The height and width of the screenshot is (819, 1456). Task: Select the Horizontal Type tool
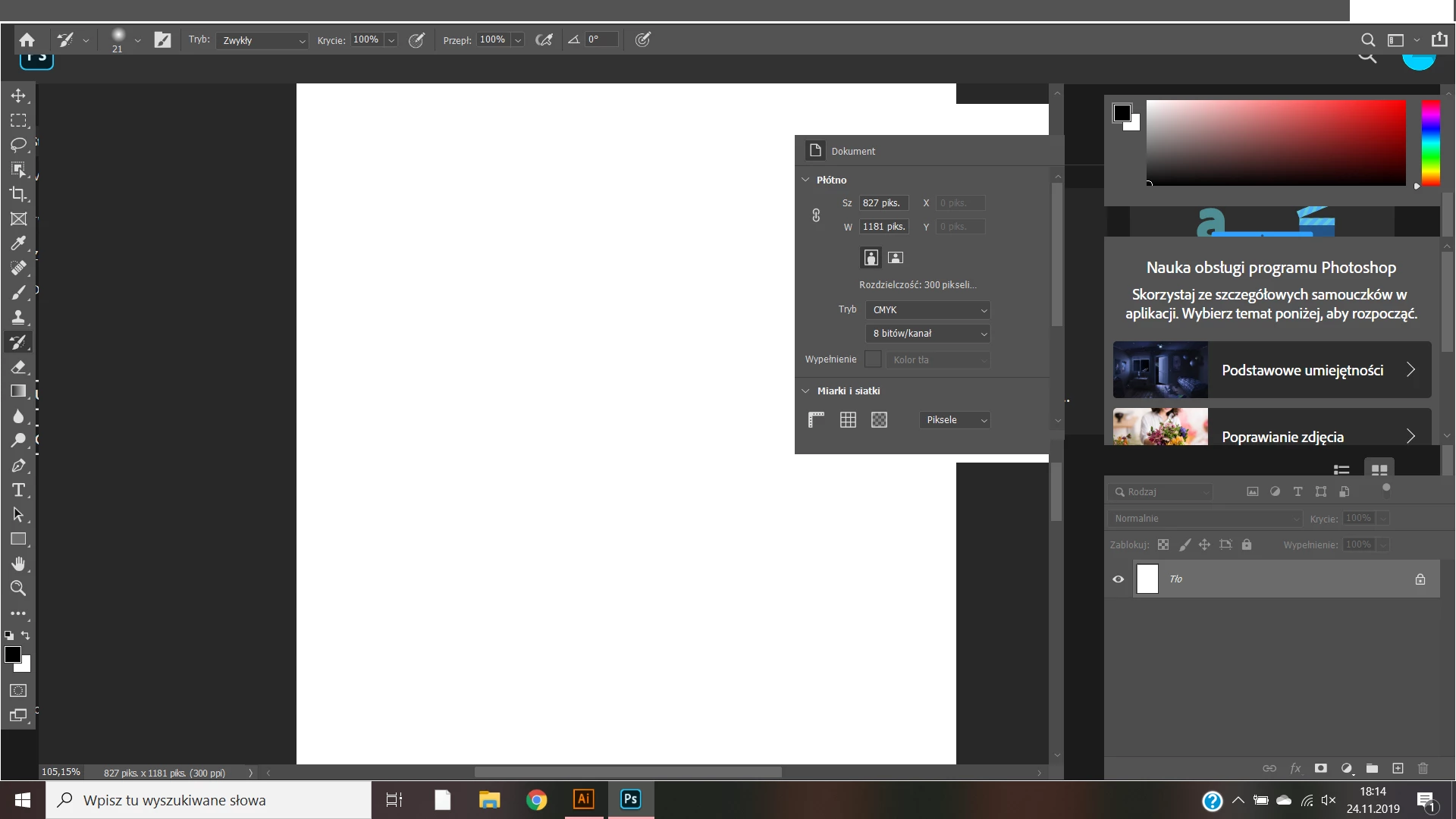click(x=18, y=490)
